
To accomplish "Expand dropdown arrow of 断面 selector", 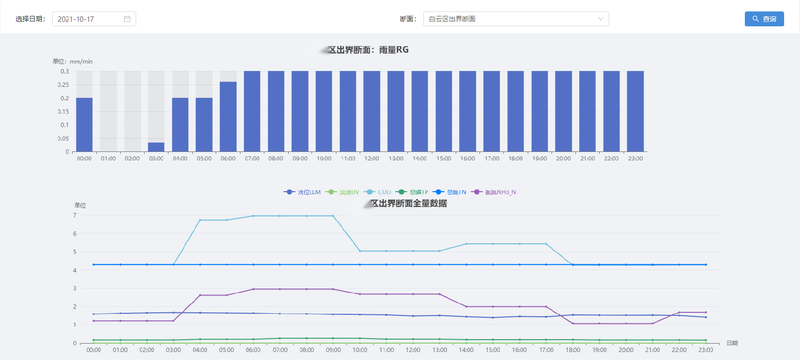I will tap(601, 19).
